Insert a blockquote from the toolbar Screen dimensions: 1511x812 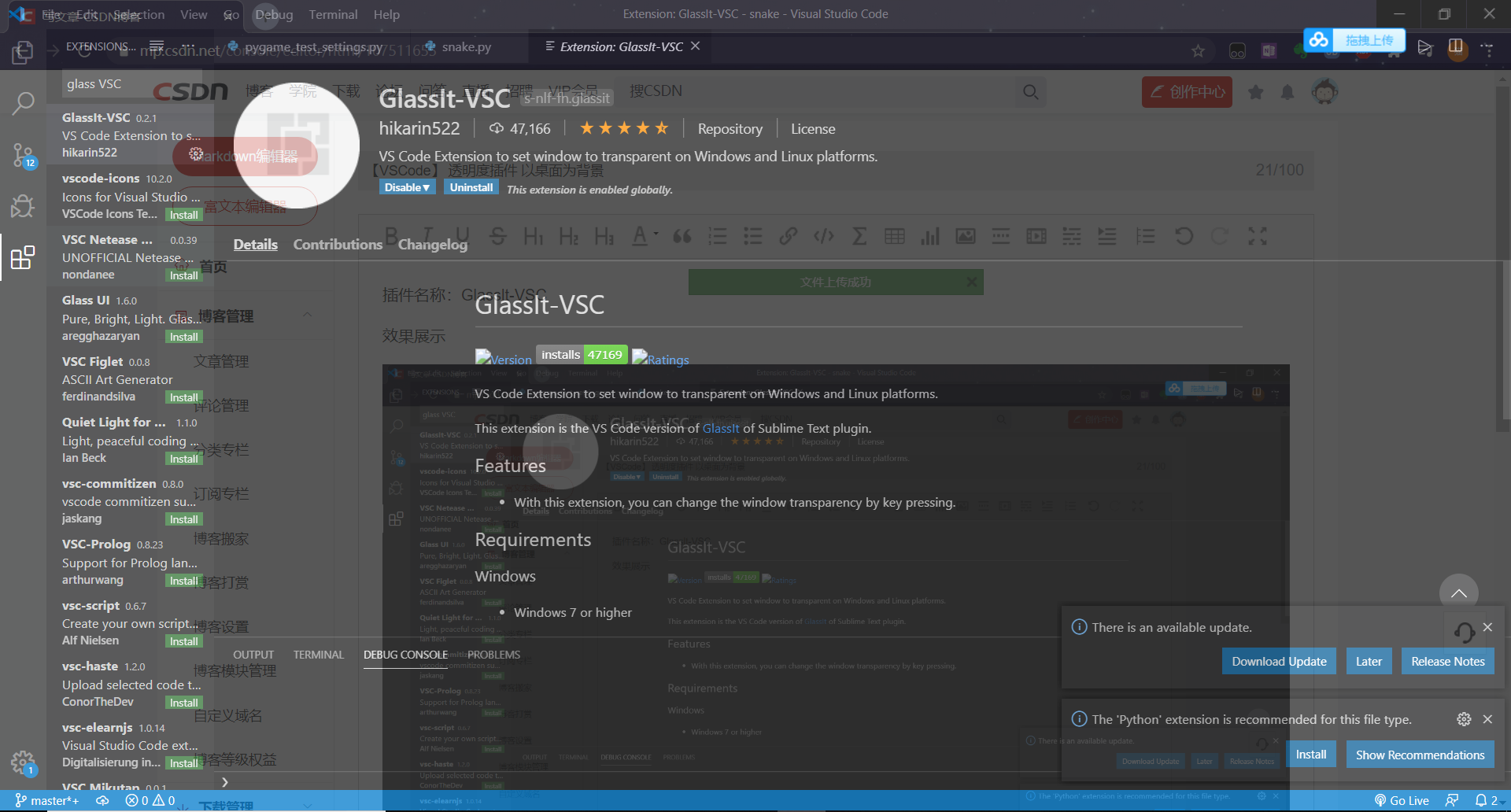[682, 235]
